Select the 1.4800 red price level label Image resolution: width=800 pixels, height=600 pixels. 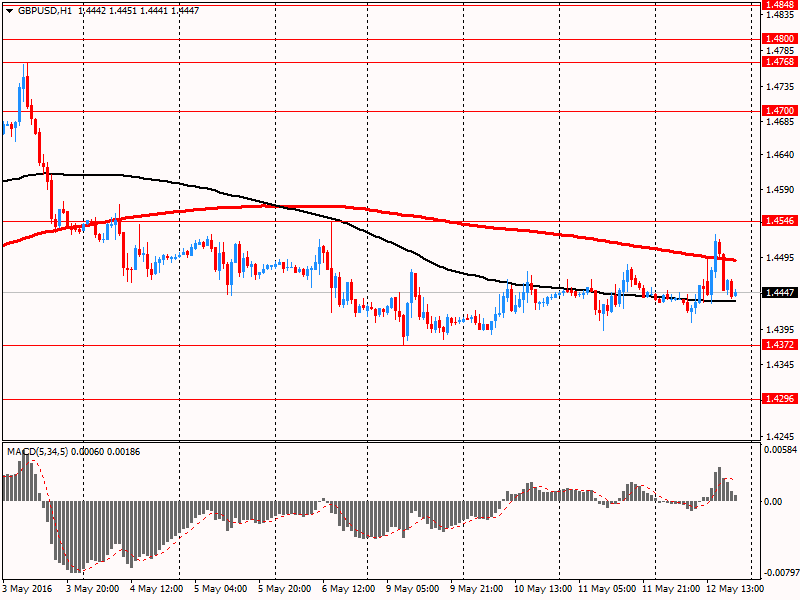pyautogui.click(x=780, y=39)
